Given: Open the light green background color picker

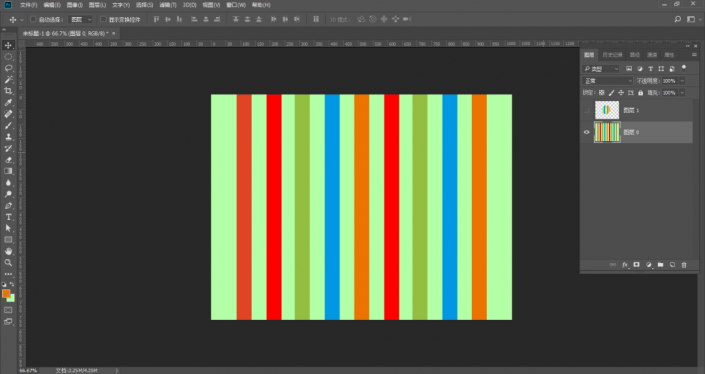Looking at the screenshot, I should [x=12, y=299].
